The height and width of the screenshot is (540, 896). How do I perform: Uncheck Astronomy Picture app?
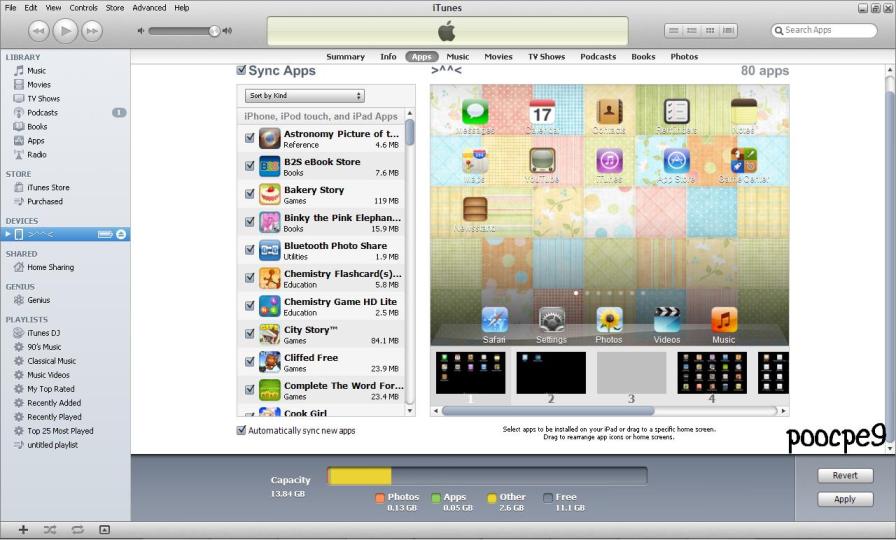coord(250,138)
